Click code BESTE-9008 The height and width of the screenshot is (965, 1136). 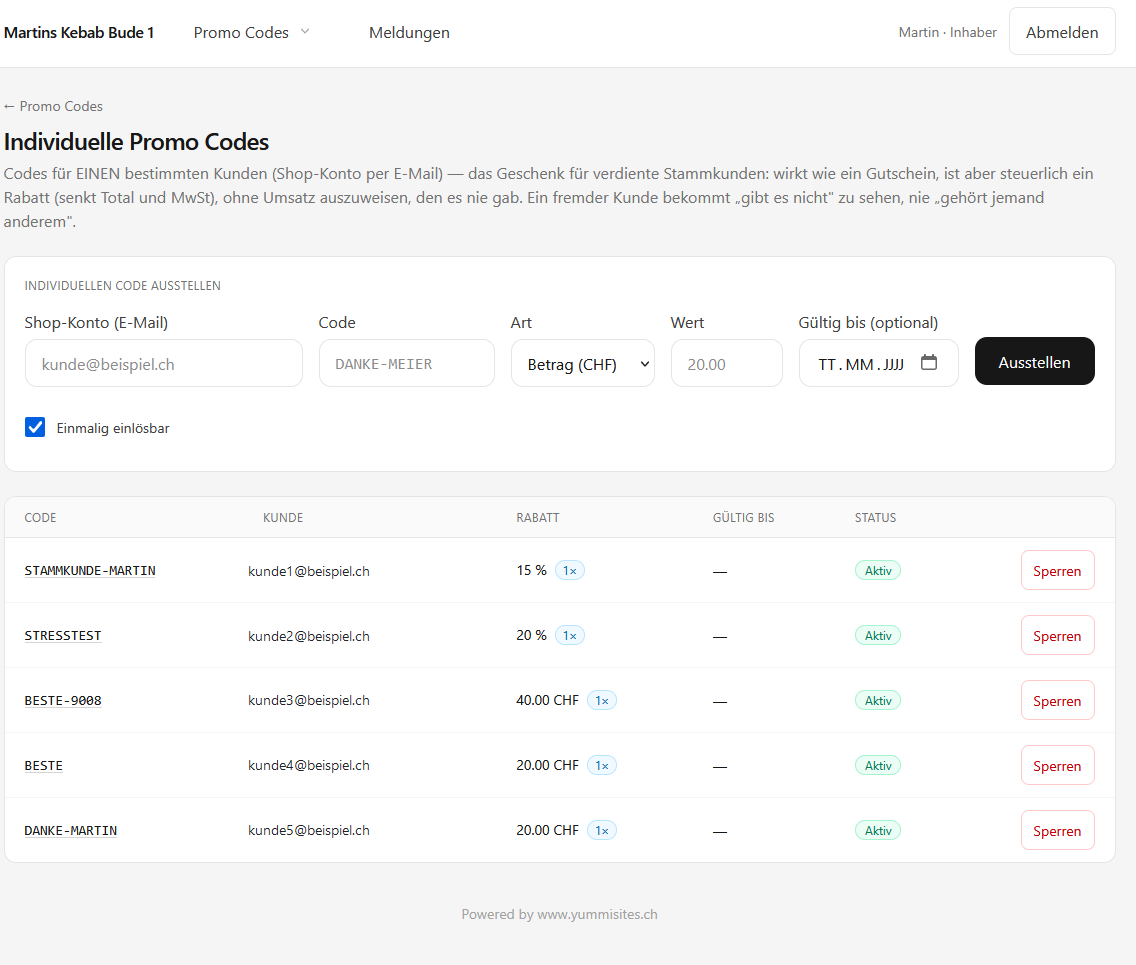[63, 701]
